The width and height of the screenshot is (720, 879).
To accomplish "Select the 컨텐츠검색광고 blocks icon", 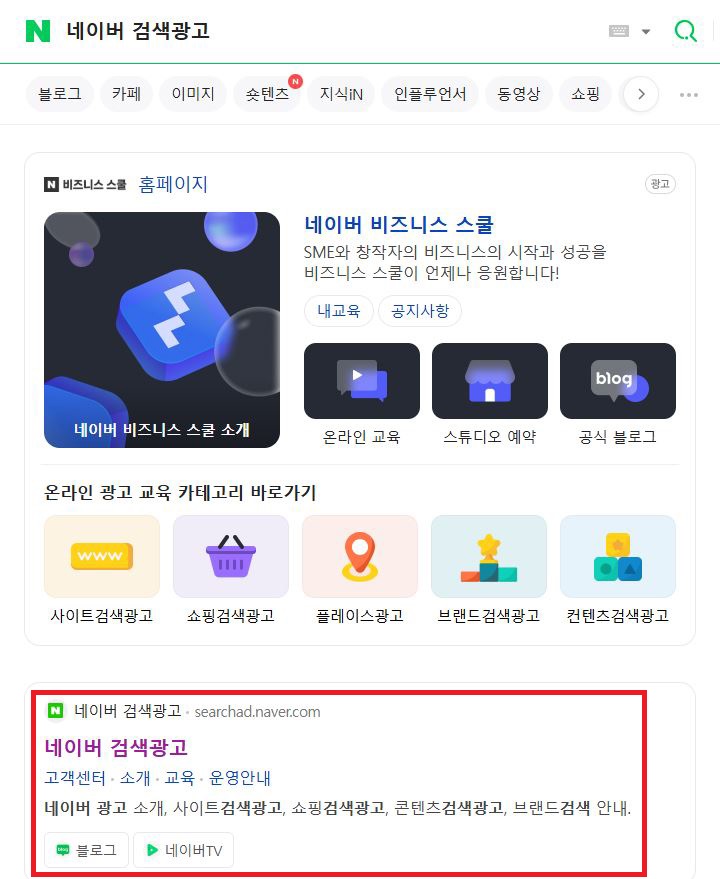I will pyautogui.click(x=618, y=556).
